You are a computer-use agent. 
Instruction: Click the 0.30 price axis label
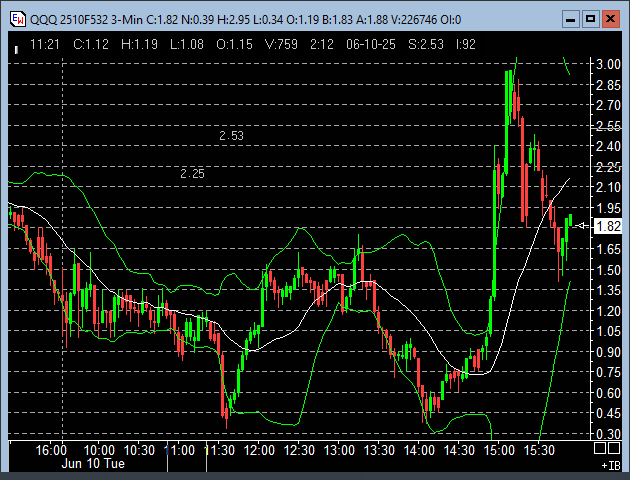tap(608, 435)
